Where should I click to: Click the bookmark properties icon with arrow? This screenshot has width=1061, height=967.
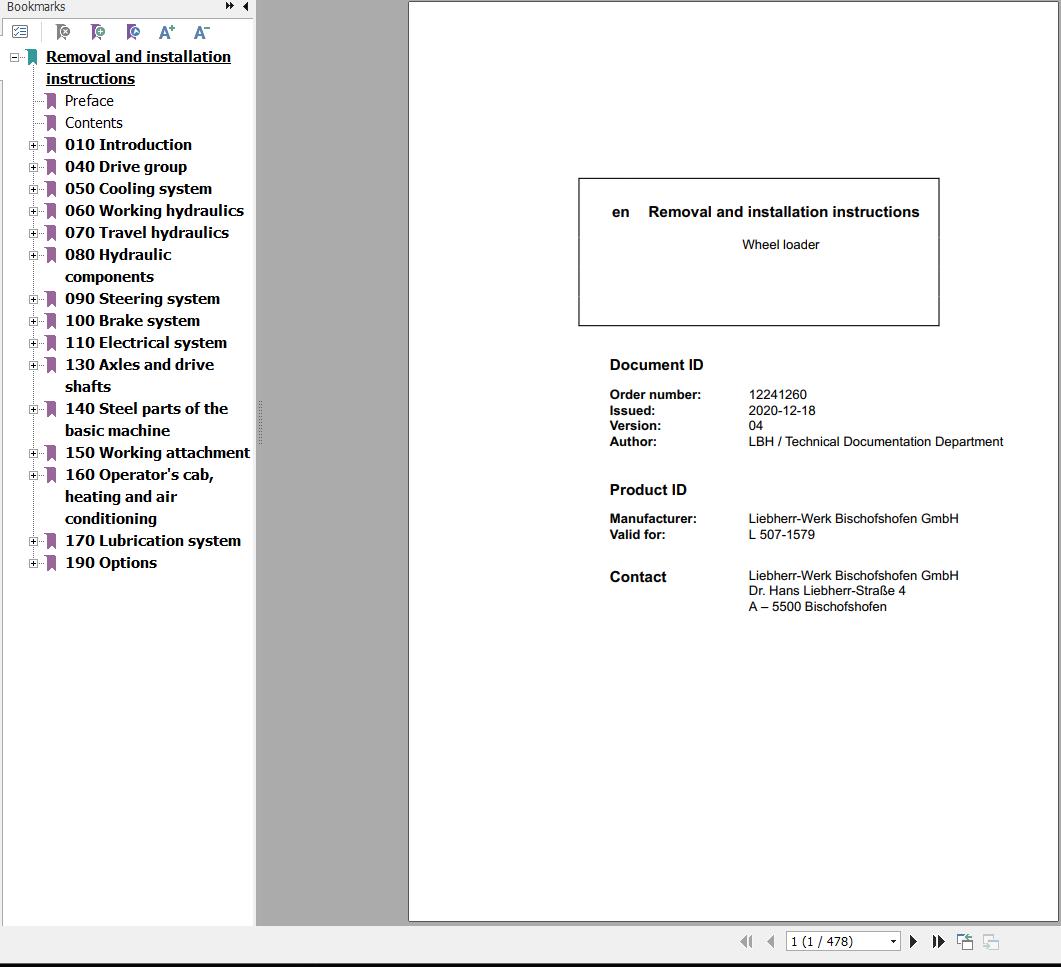(x=133, y=32)
